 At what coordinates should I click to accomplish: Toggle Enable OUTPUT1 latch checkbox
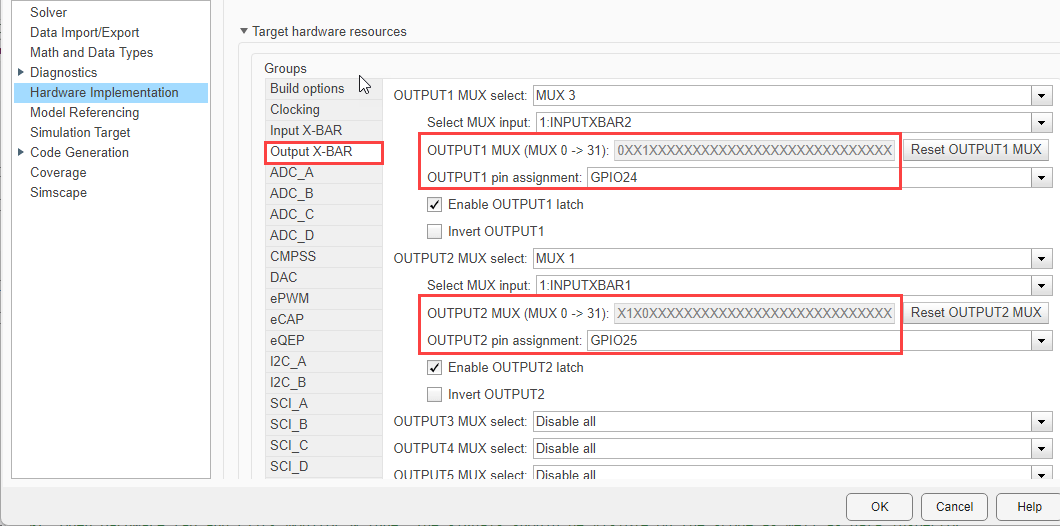435,204
